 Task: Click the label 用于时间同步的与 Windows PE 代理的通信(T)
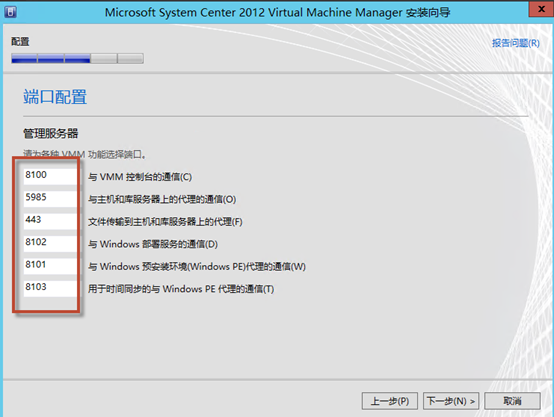[181, 289]
